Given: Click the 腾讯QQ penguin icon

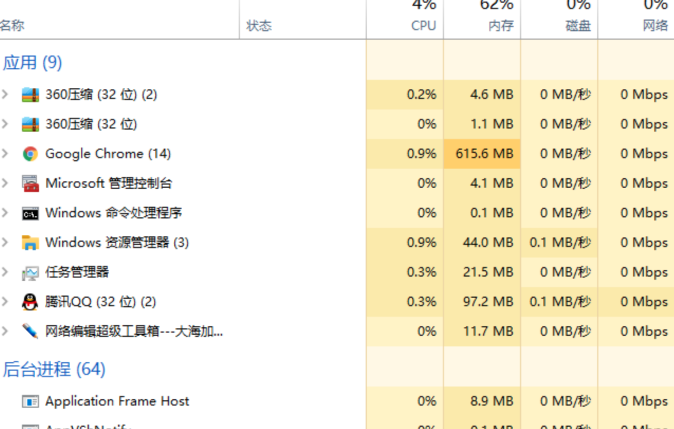Looking at the screenshot, I should (30, 302).
